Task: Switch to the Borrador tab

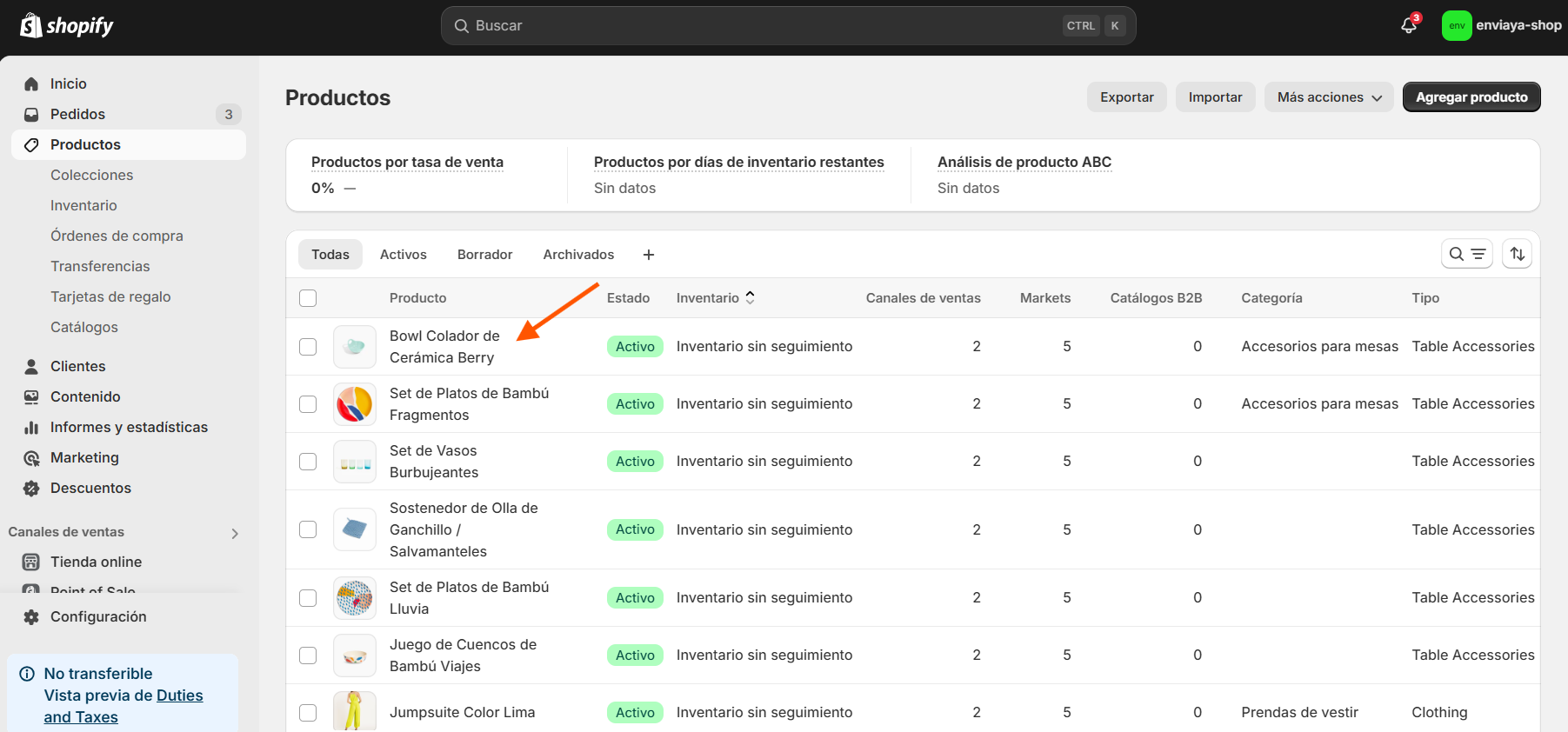Action: pos(485,255)
